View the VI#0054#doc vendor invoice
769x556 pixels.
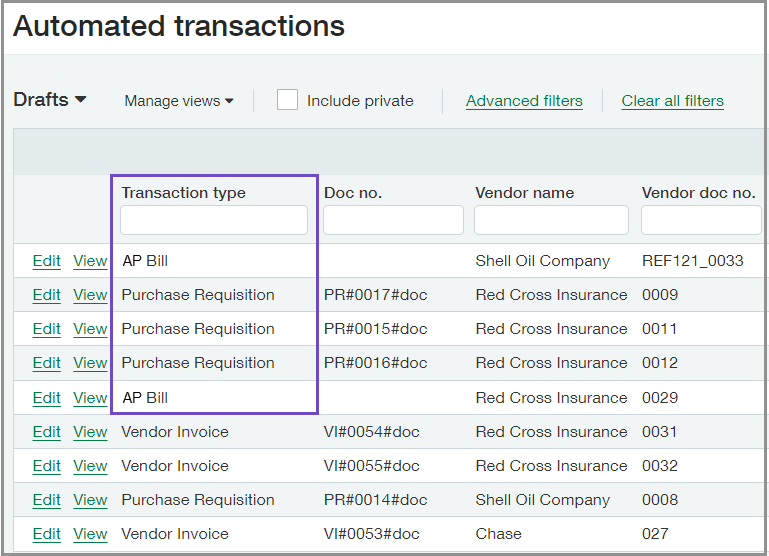90,432
